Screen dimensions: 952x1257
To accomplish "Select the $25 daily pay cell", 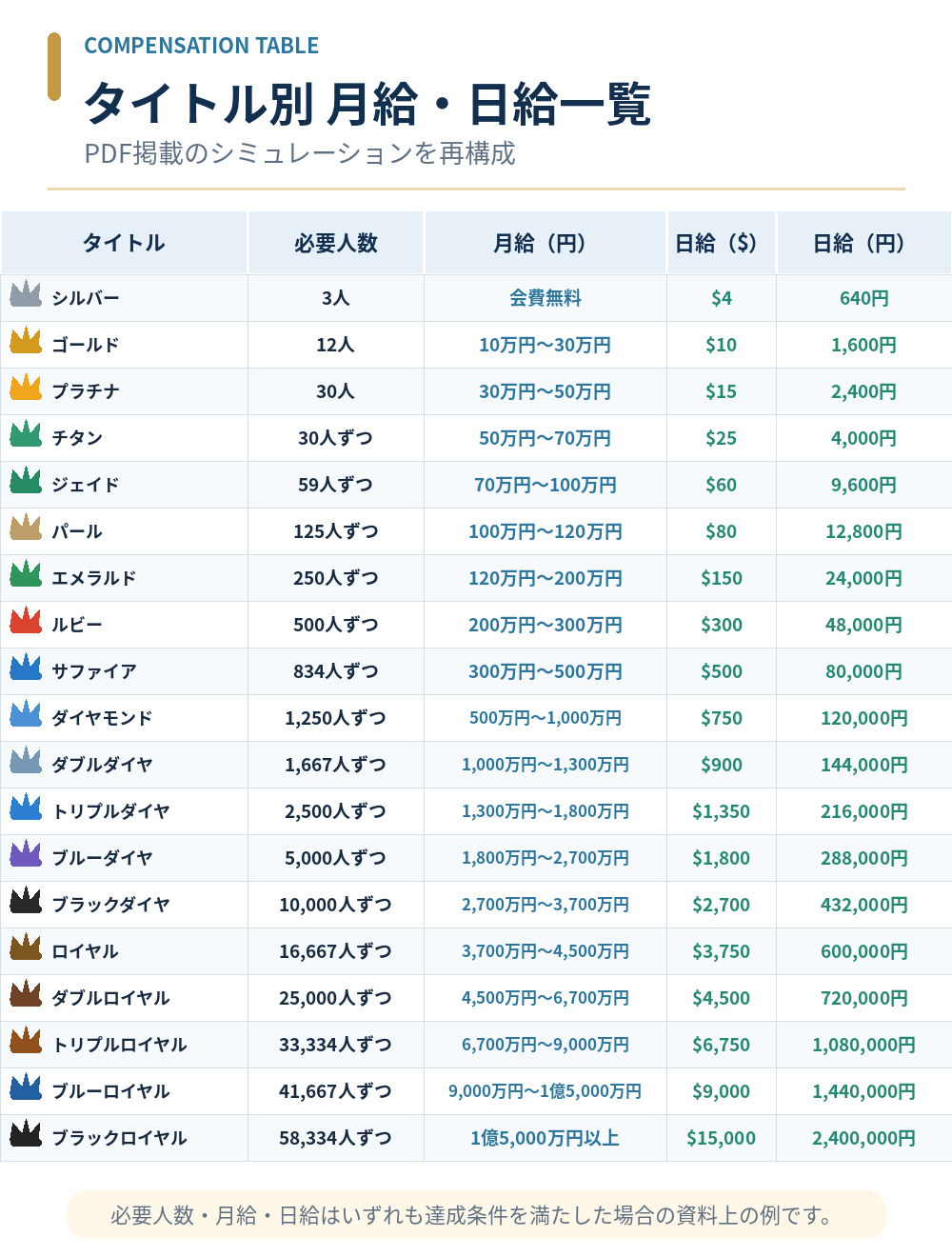I will tap(722, 438).
